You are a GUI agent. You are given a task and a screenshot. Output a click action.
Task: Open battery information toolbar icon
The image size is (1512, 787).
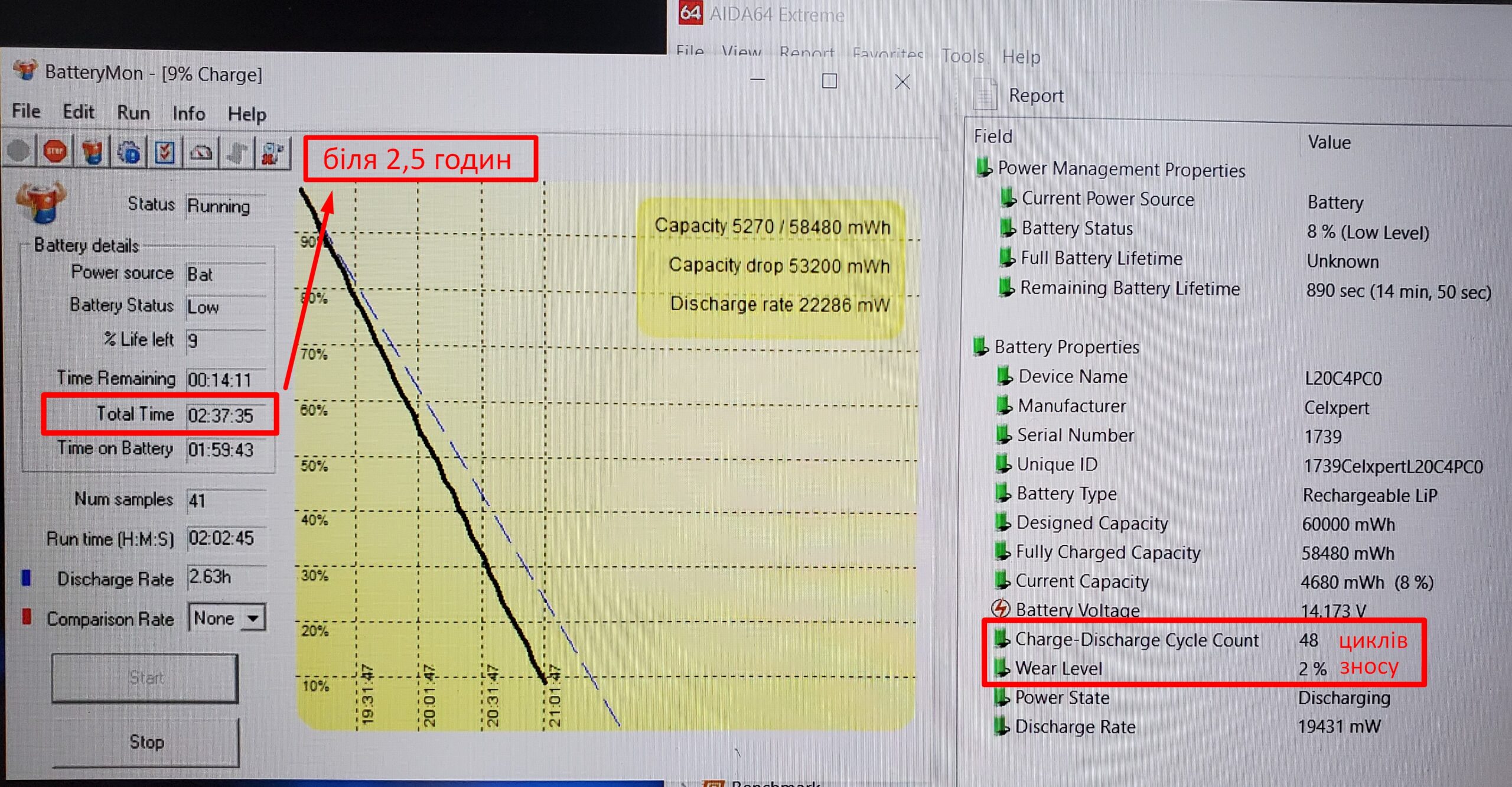[x=92, y=152]
